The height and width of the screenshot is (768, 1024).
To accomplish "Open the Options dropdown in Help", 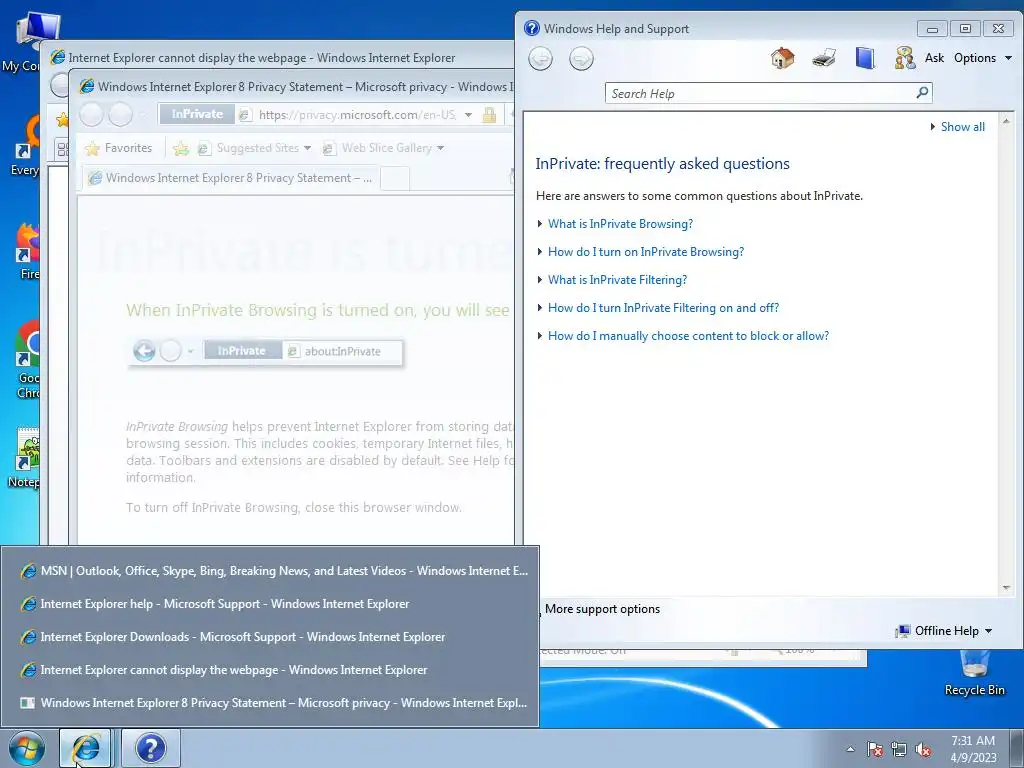I will point(982,58).
